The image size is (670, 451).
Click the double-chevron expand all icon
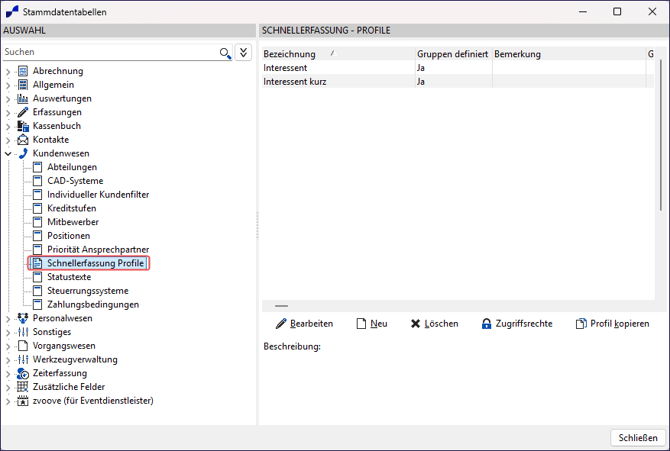pos(243,52)
